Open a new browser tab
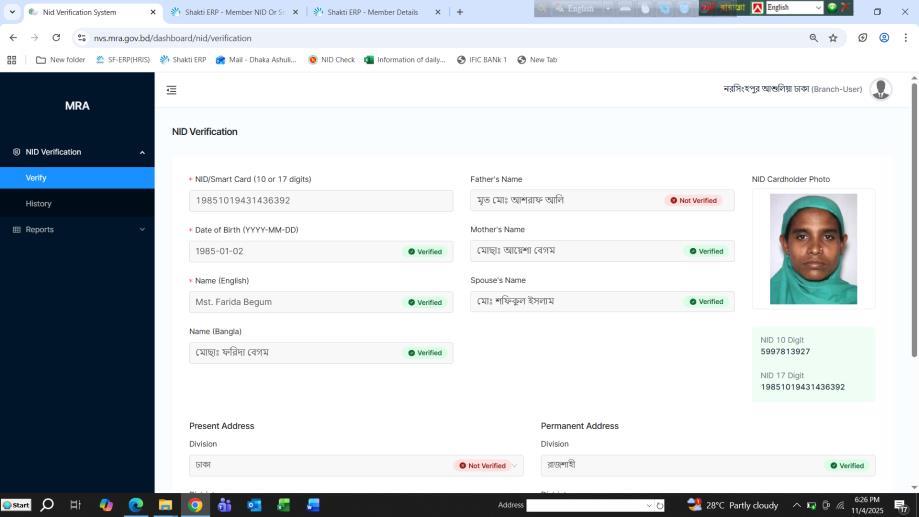 click(x=460, y=12)
